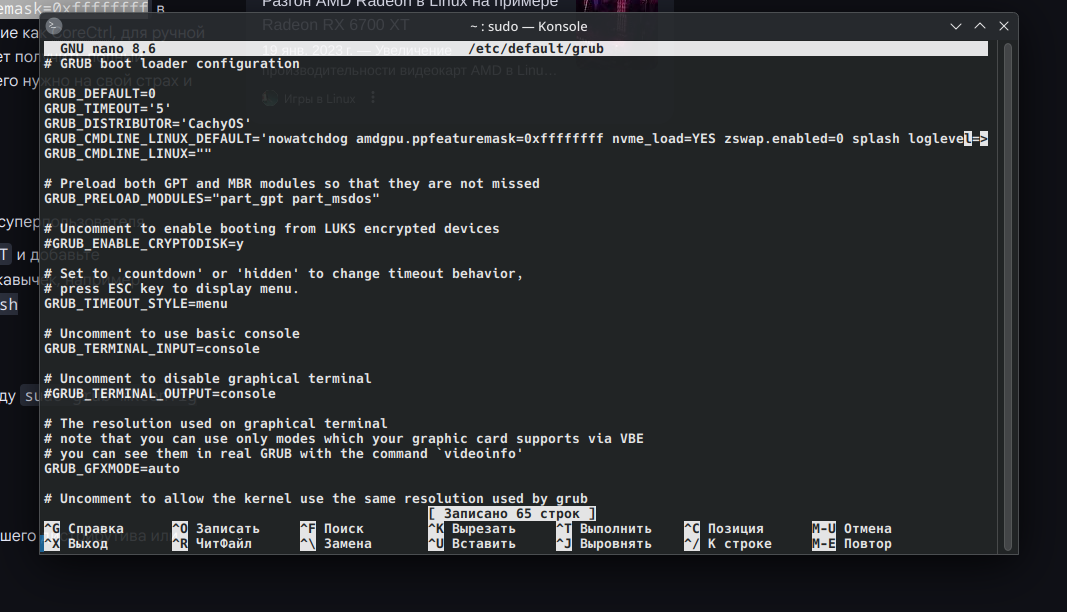Click the GRUB_DEFAULT=0 line
Image resolution: width=1067 pixels, height=612 pixels.
(100, 93)
